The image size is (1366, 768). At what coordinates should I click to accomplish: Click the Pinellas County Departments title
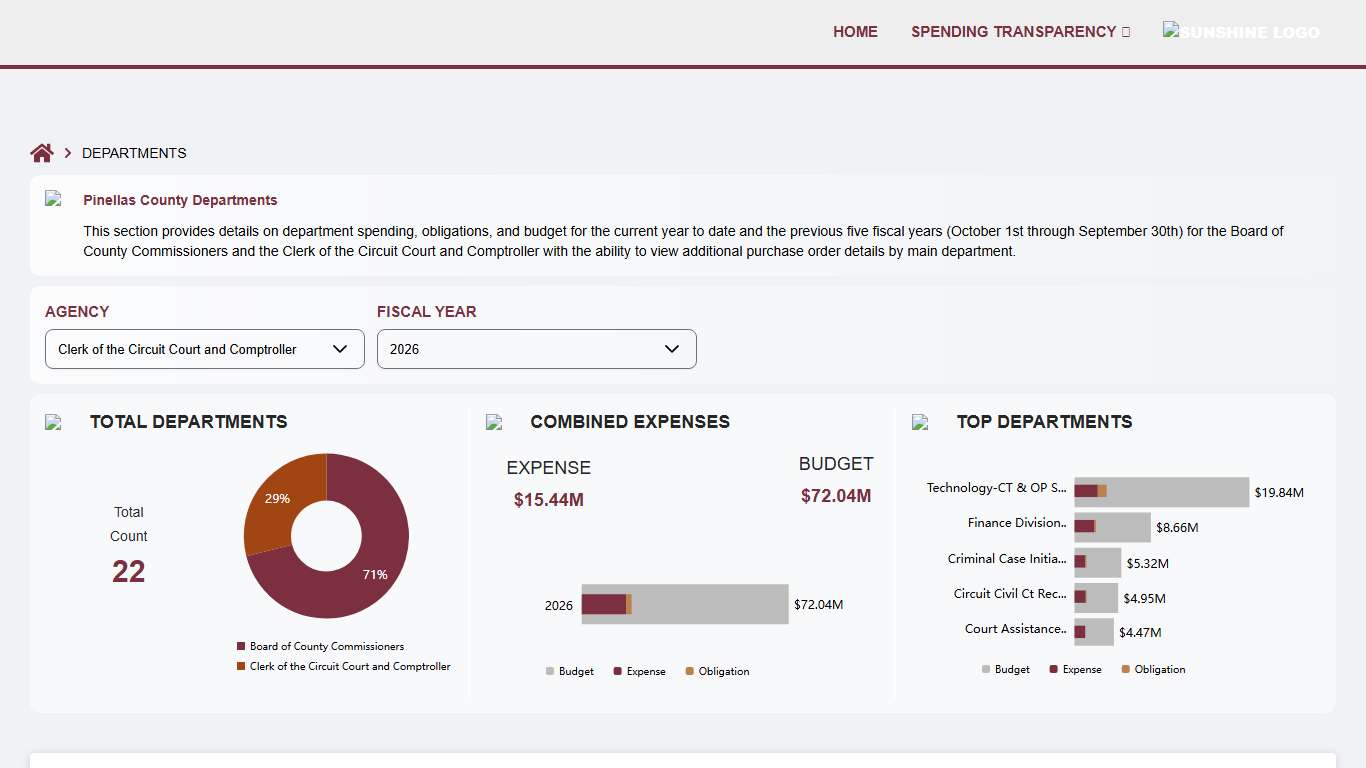click(180, 200)
